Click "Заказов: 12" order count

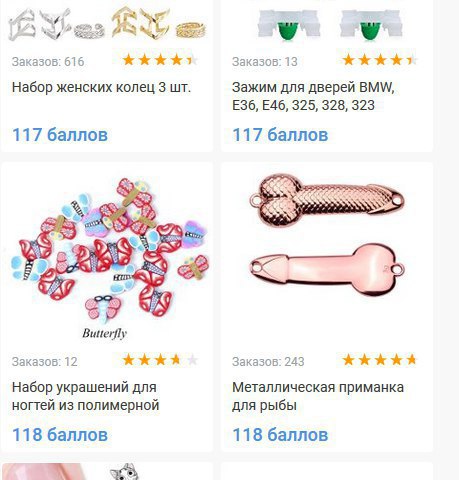[x=44, y=362]
